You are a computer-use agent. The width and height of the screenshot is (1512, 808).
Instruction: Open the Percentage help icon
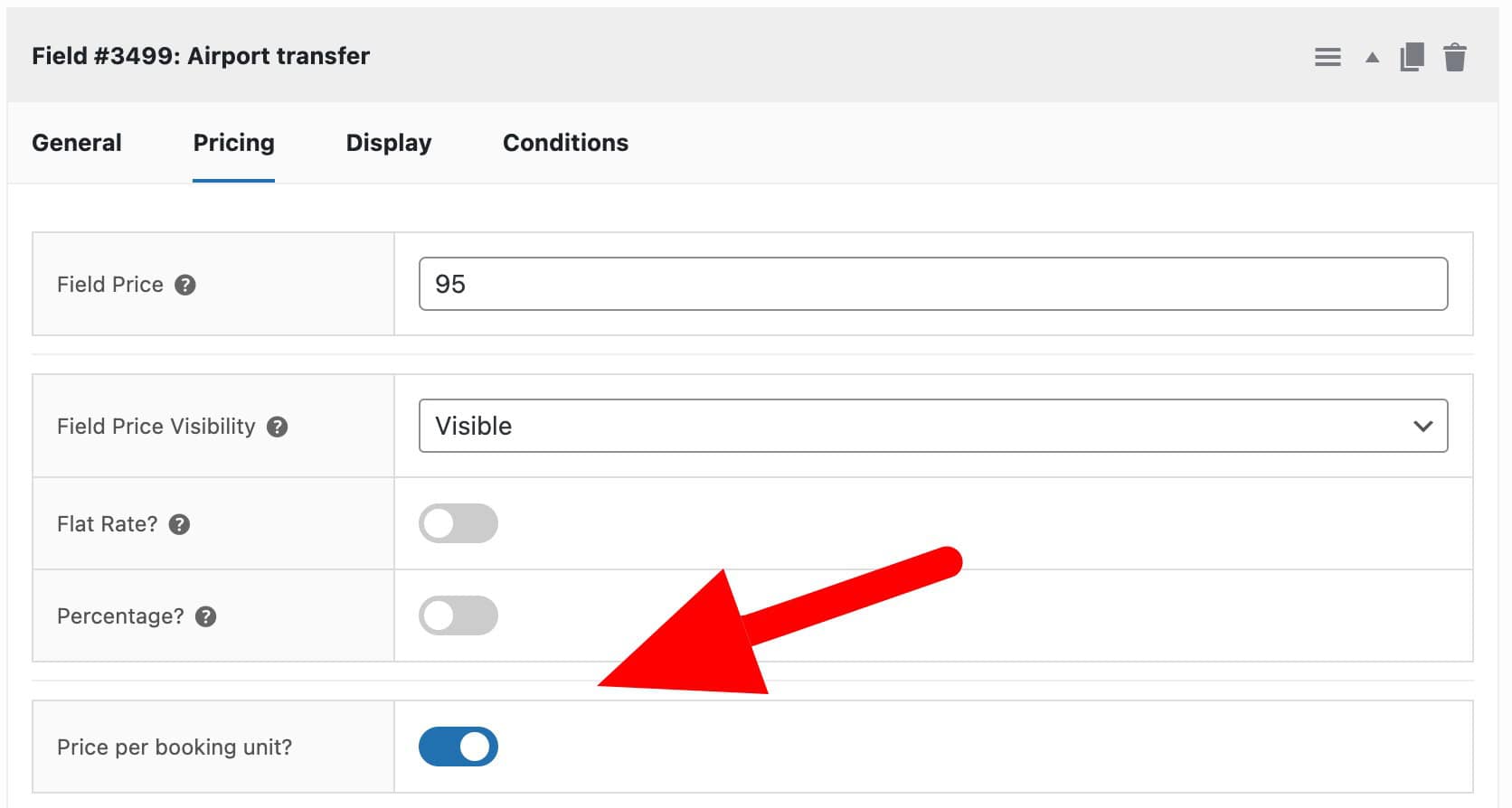point(206,616)
